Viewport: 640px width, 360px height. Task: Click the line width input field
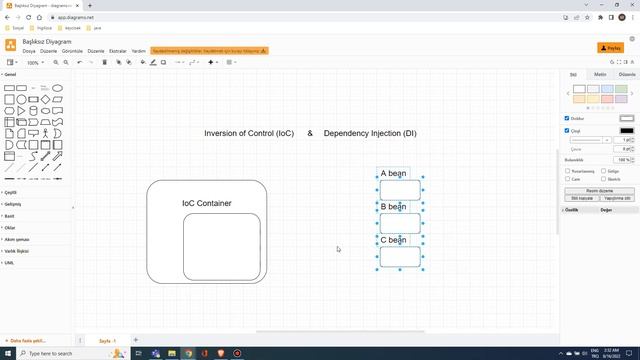(x=622, y=140)
